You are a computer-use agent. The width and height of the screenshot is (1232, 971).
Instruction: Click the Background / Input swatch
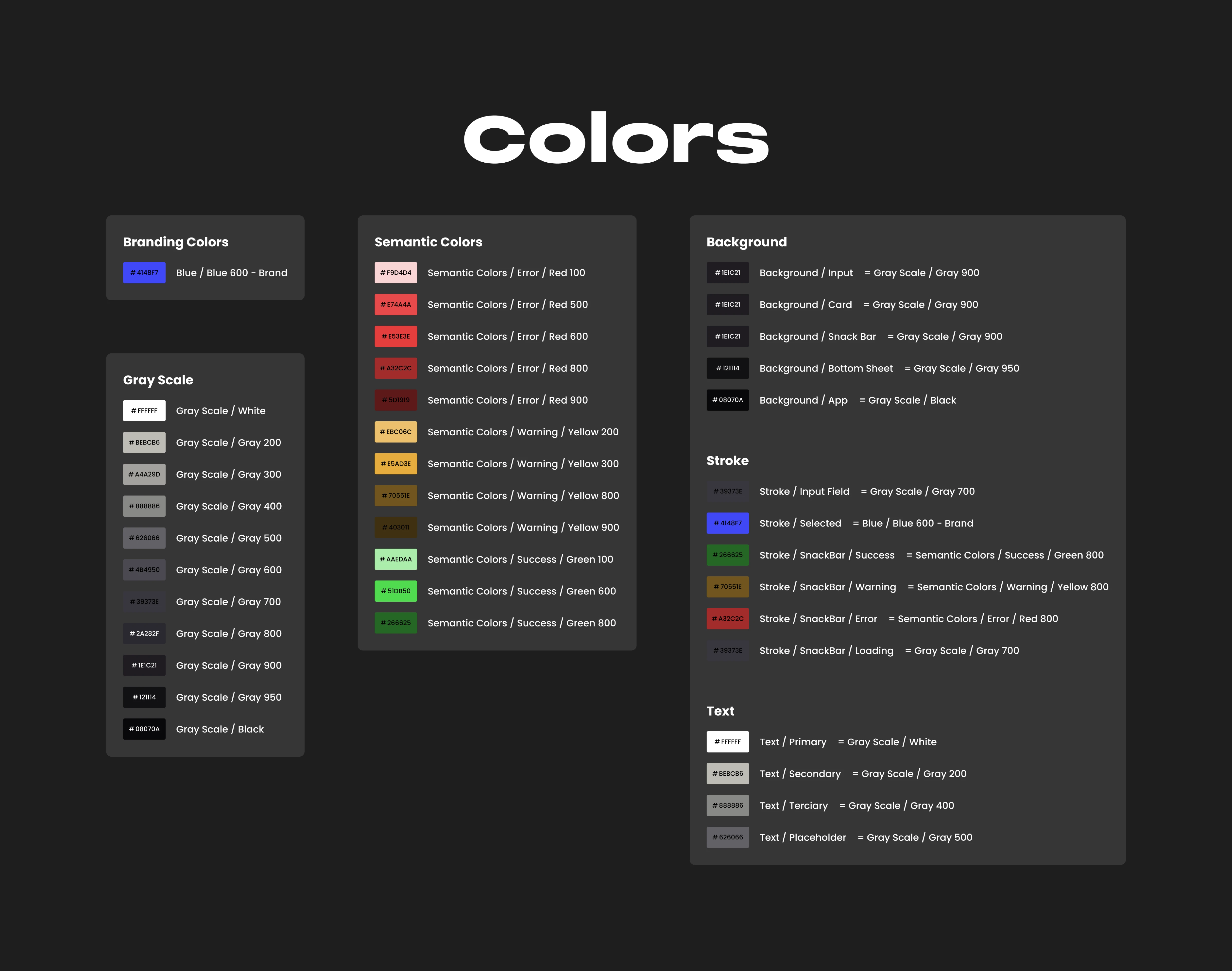[728, 273]
